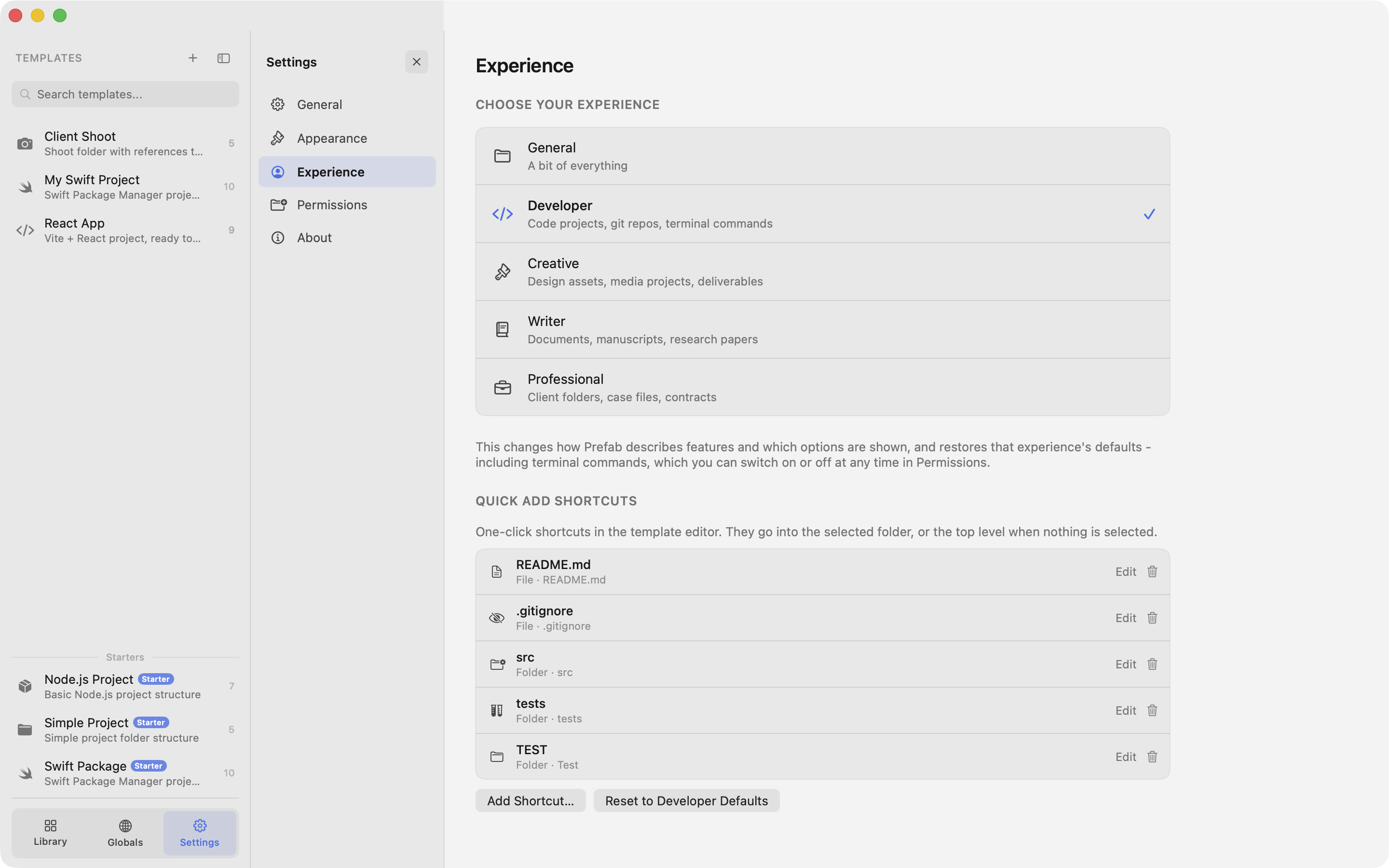Close the Settings panel
This screenshot has height=868, width=1389.
click(417, 62)
